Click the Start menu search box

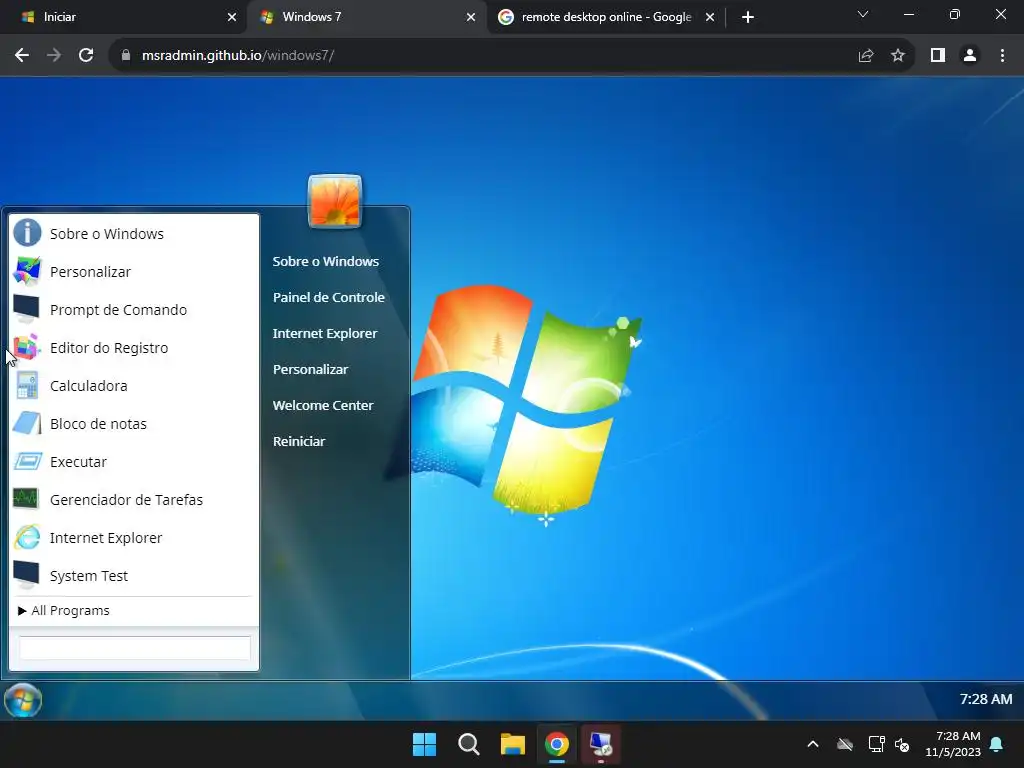tap(135, 648)
